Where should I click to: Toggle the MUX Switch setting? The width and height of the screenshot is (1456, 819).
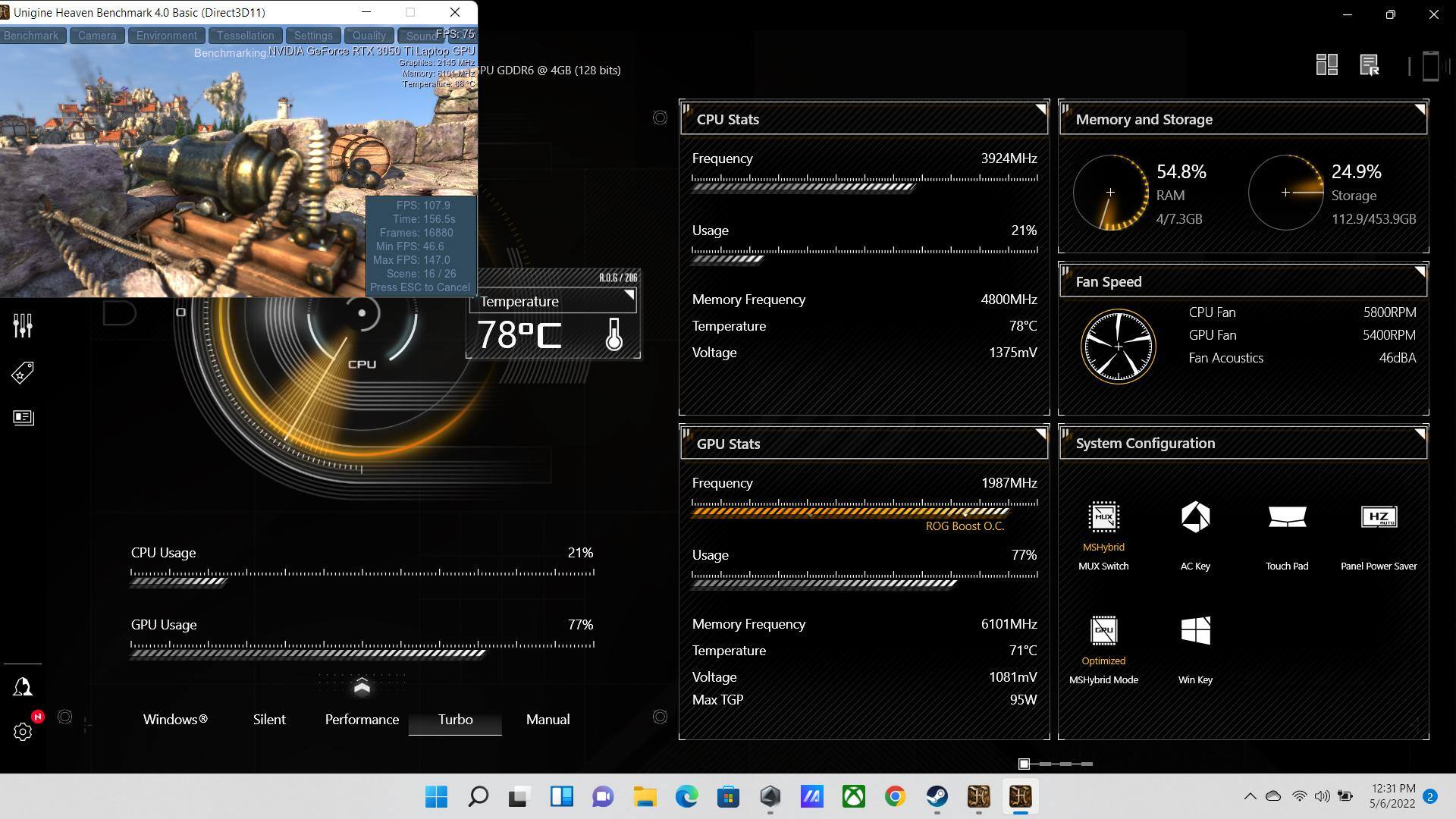(1103, 518)
